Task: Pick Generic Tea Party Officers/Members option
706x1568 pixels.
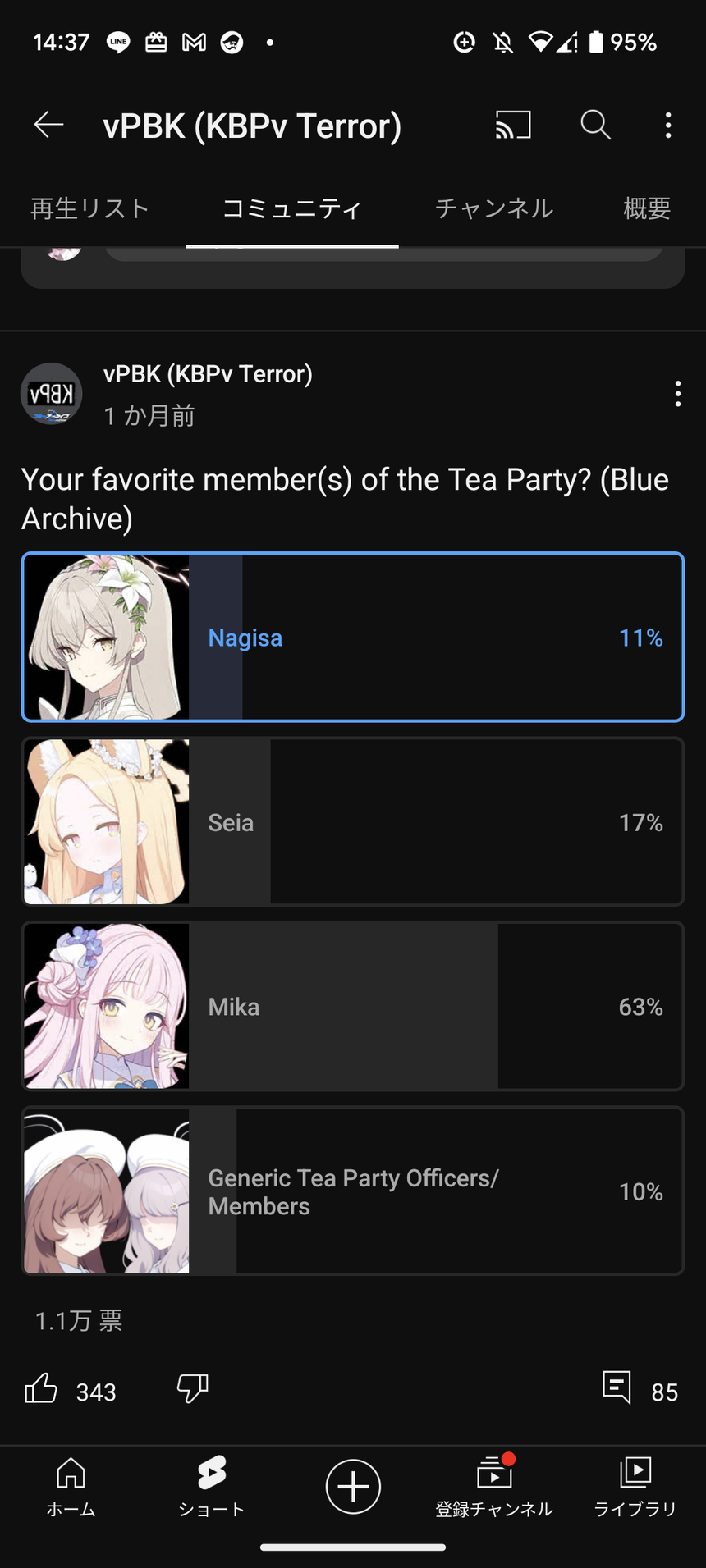Action: tap(353, 1191)
